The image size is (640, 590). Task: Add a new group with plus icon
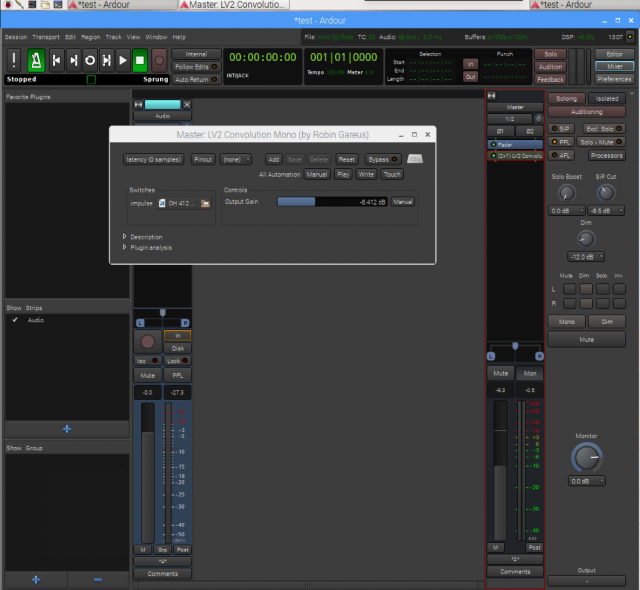36,579
